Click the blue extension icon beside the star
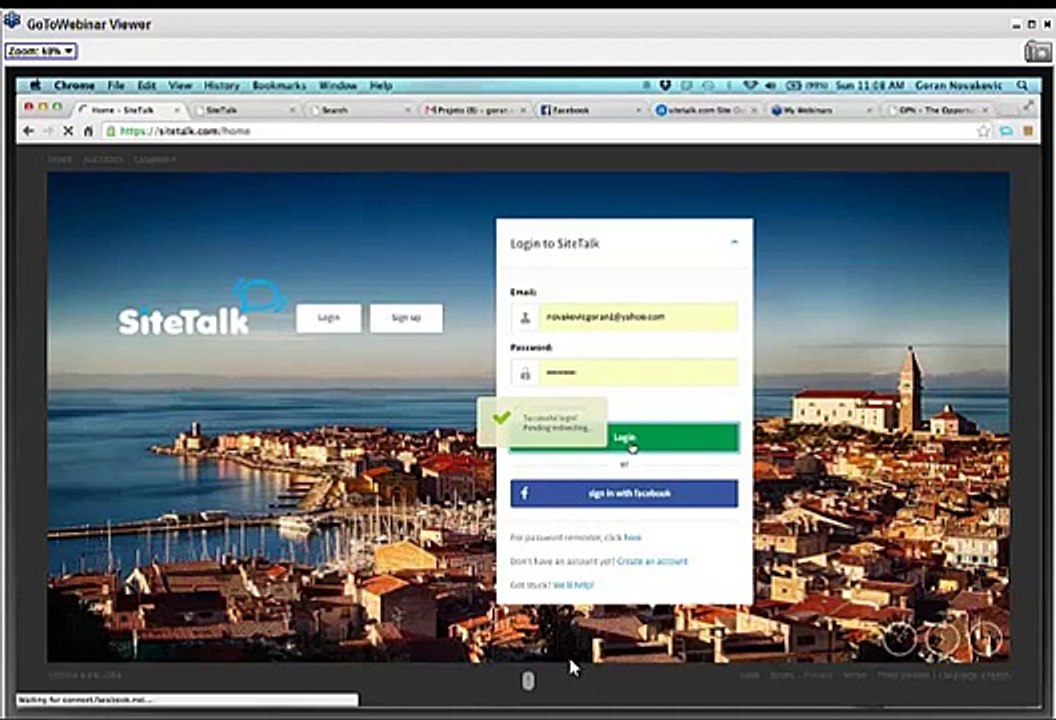 point(1006,131)
